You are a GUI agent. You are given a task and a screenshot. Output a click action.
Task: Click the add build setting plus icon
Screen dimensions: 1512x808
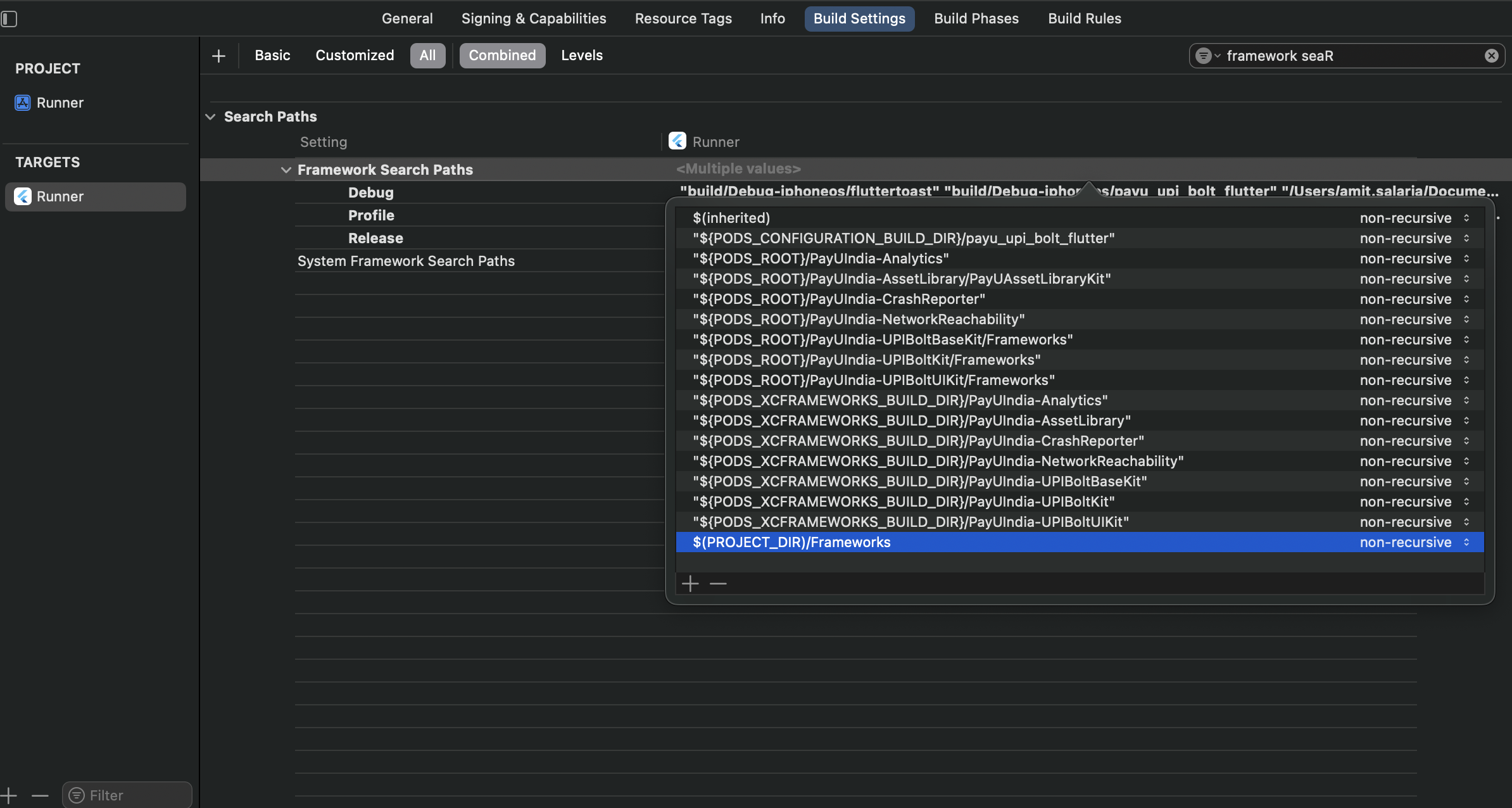(x=218, y=56)
